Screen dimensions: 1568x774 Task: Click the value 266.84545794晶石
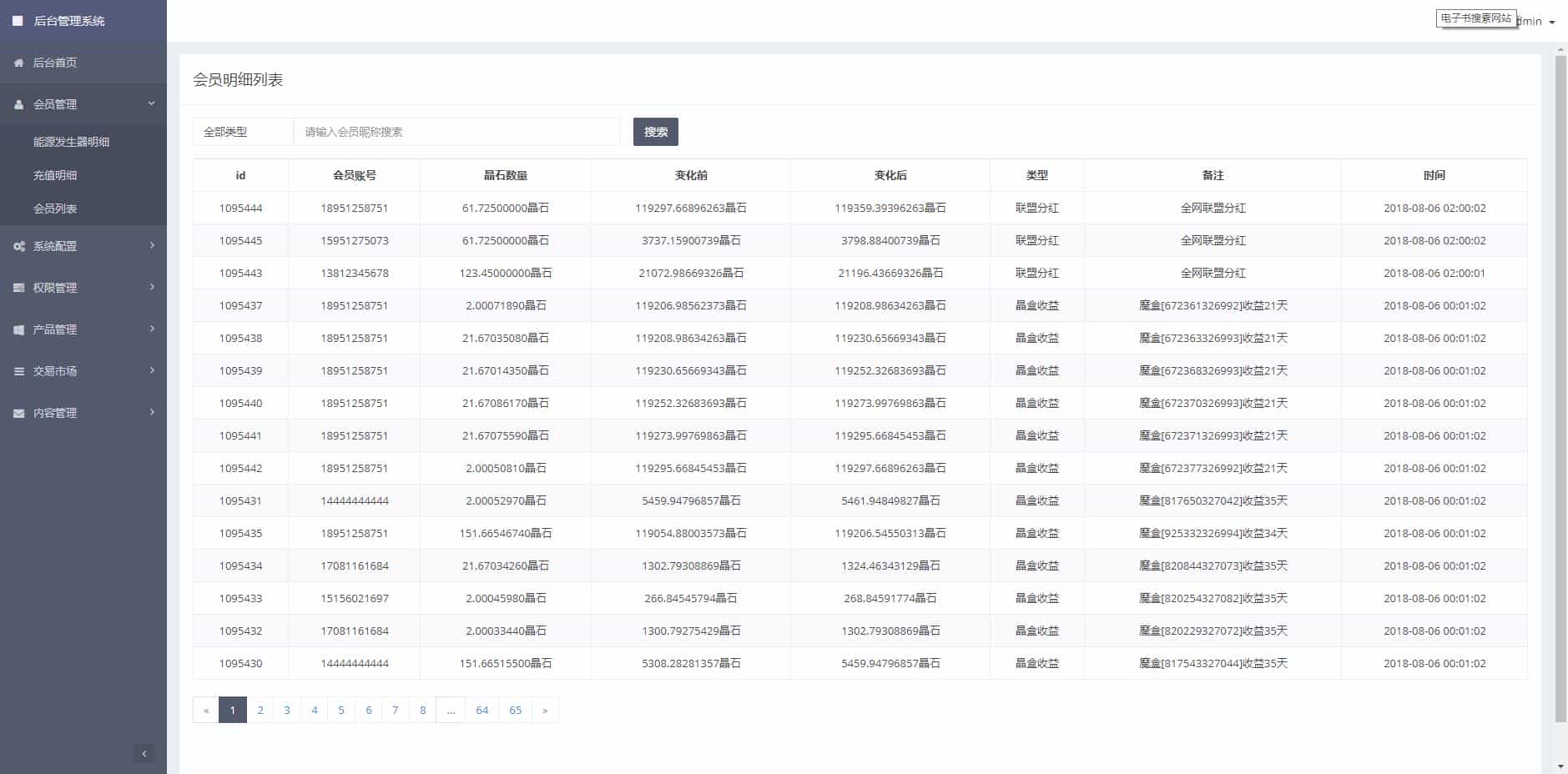point(691,598)
